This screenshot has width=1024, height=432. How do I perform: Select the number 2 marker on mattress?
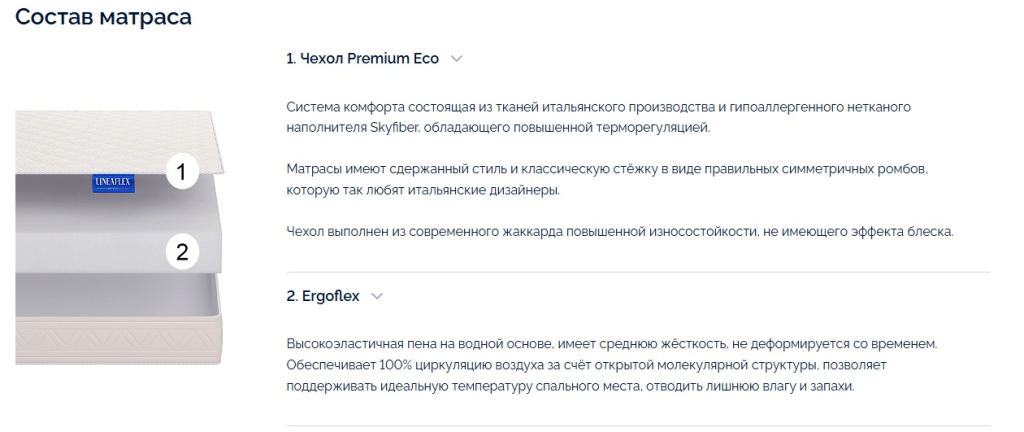pos(182,251)
